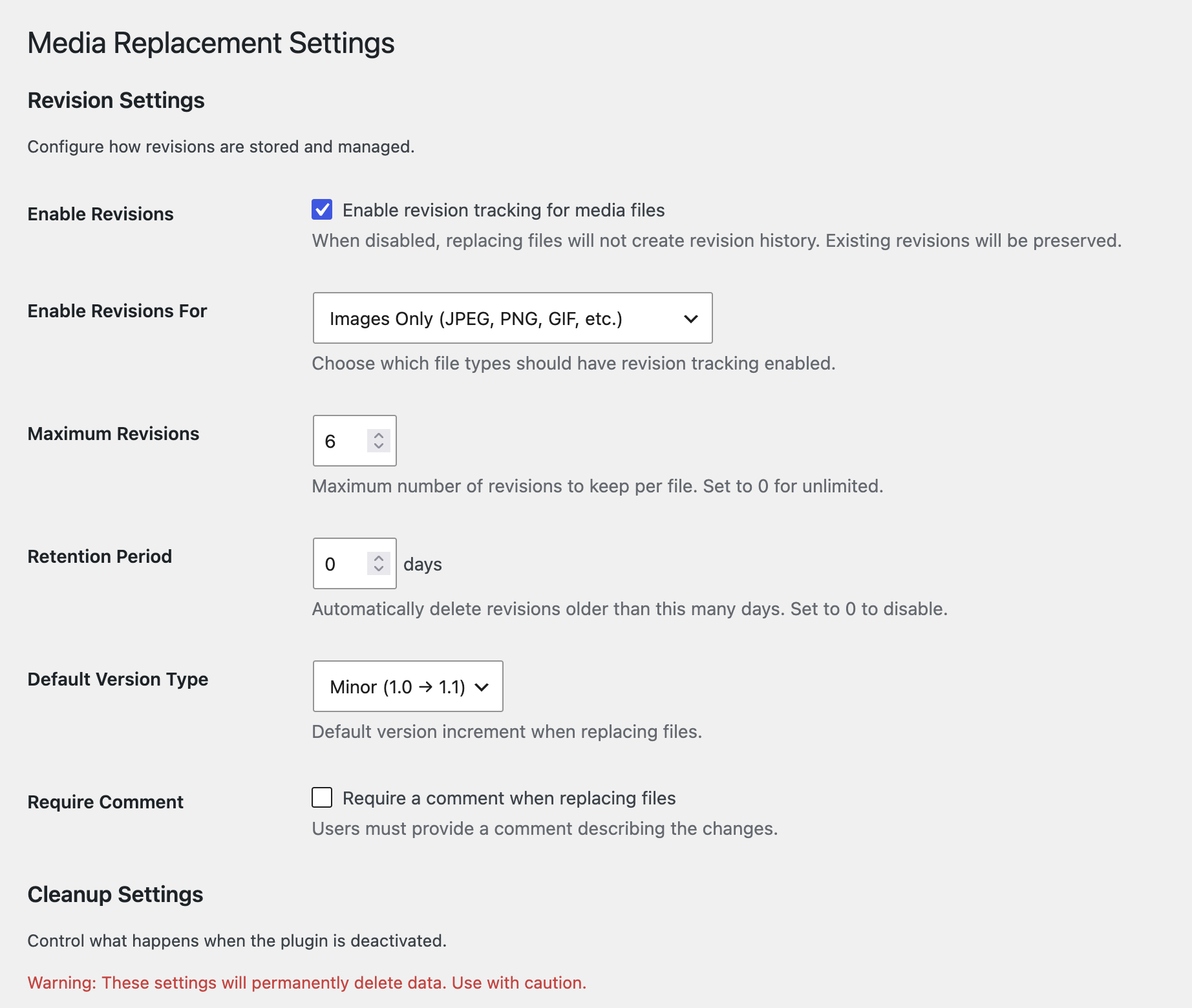Click the 'days' unit label
The width and height of the screenshot is (1192, 1008).
point(423,564)
